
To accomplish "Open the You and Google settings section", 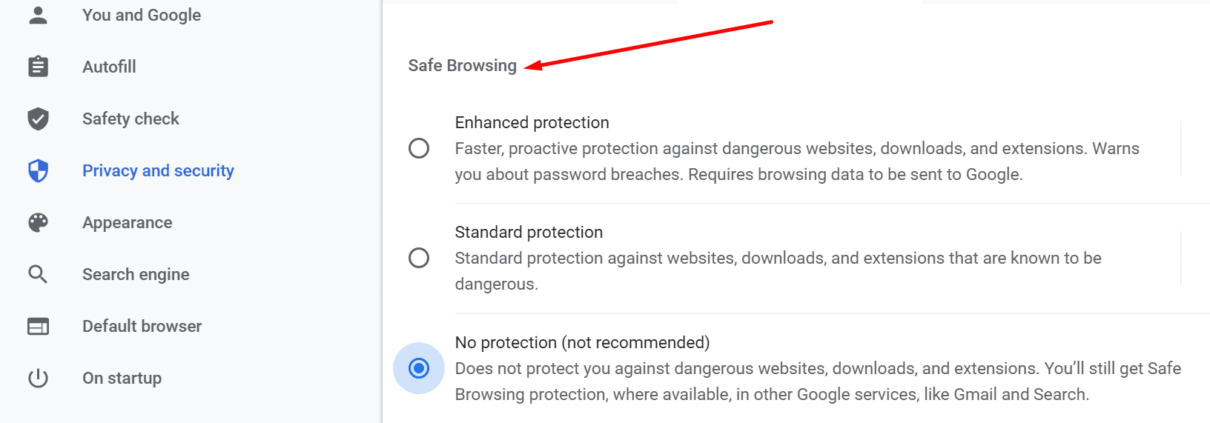I will click(x=141, y=15).
